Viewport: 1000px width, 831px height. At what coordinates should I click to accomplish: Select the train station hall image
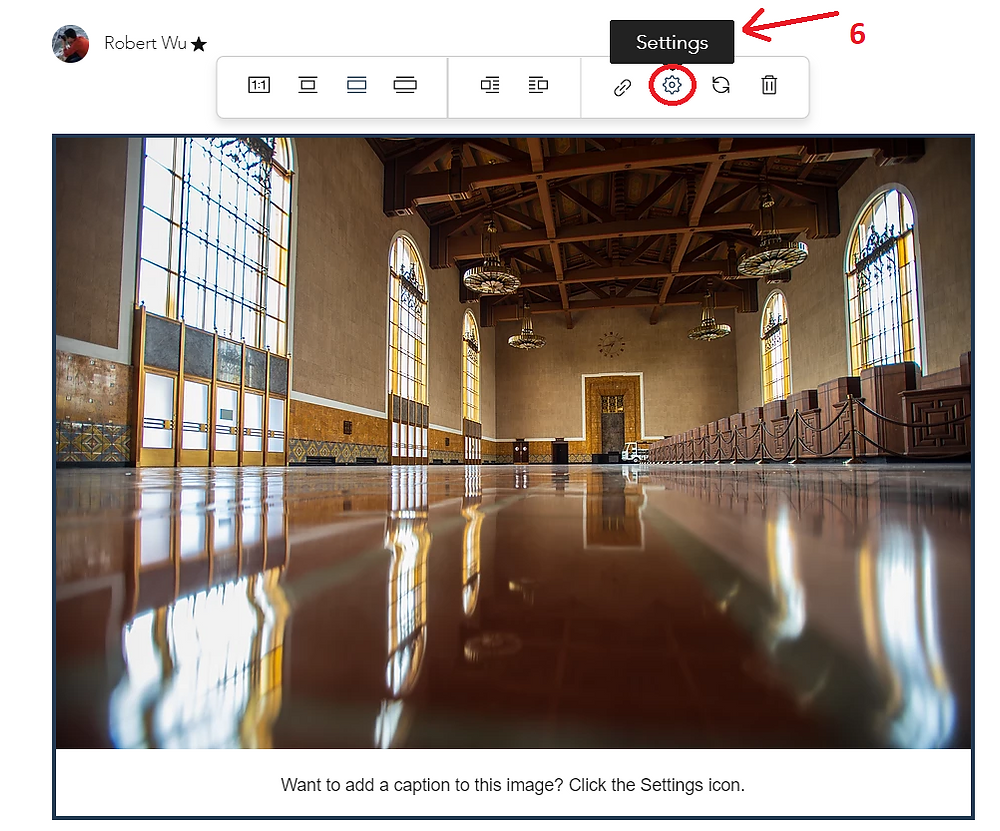point(513,443)
